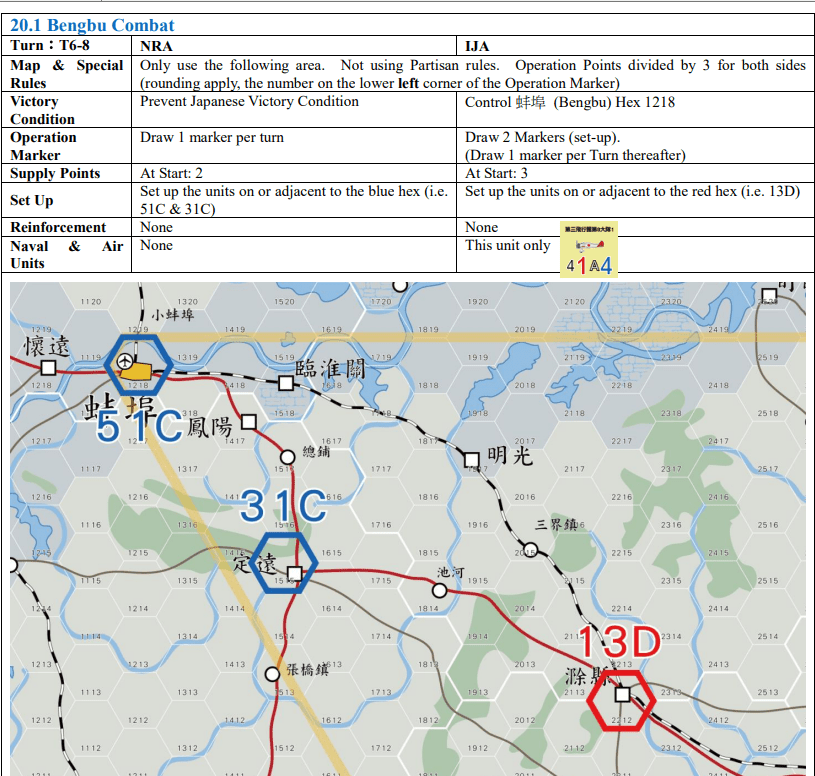This screenshot has width=815, height=776.
Task: Click the circle village marker for 三界鎮
Action: (x=531, y=549)
